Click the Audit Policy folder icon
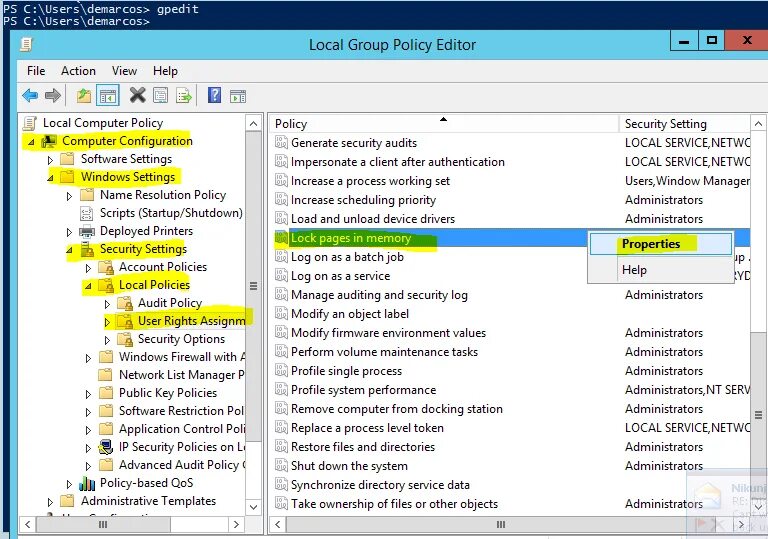This screenshot has width=768, height=539. [125, 303]
